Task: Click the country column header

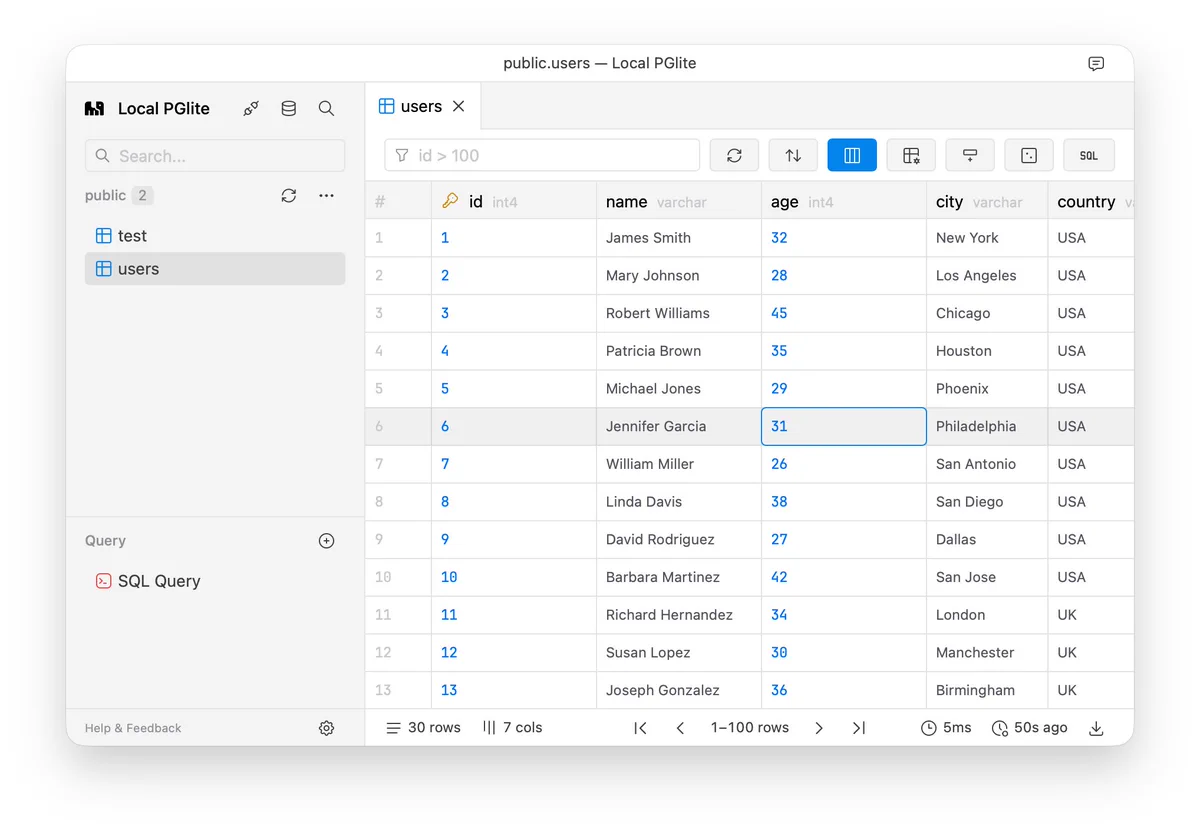Action: (1091, 201)
